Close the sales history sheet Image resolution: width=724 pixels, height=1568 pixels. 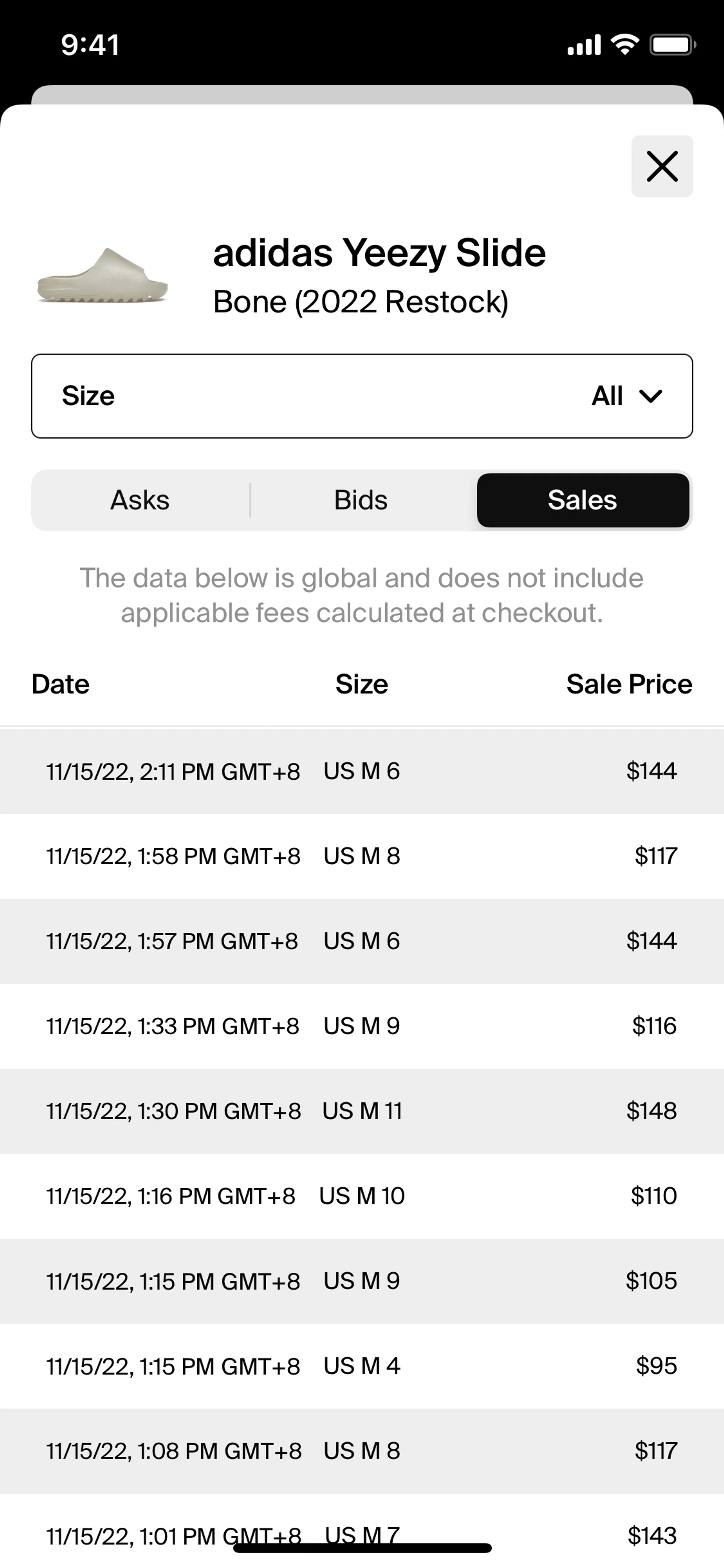[662, 166]
